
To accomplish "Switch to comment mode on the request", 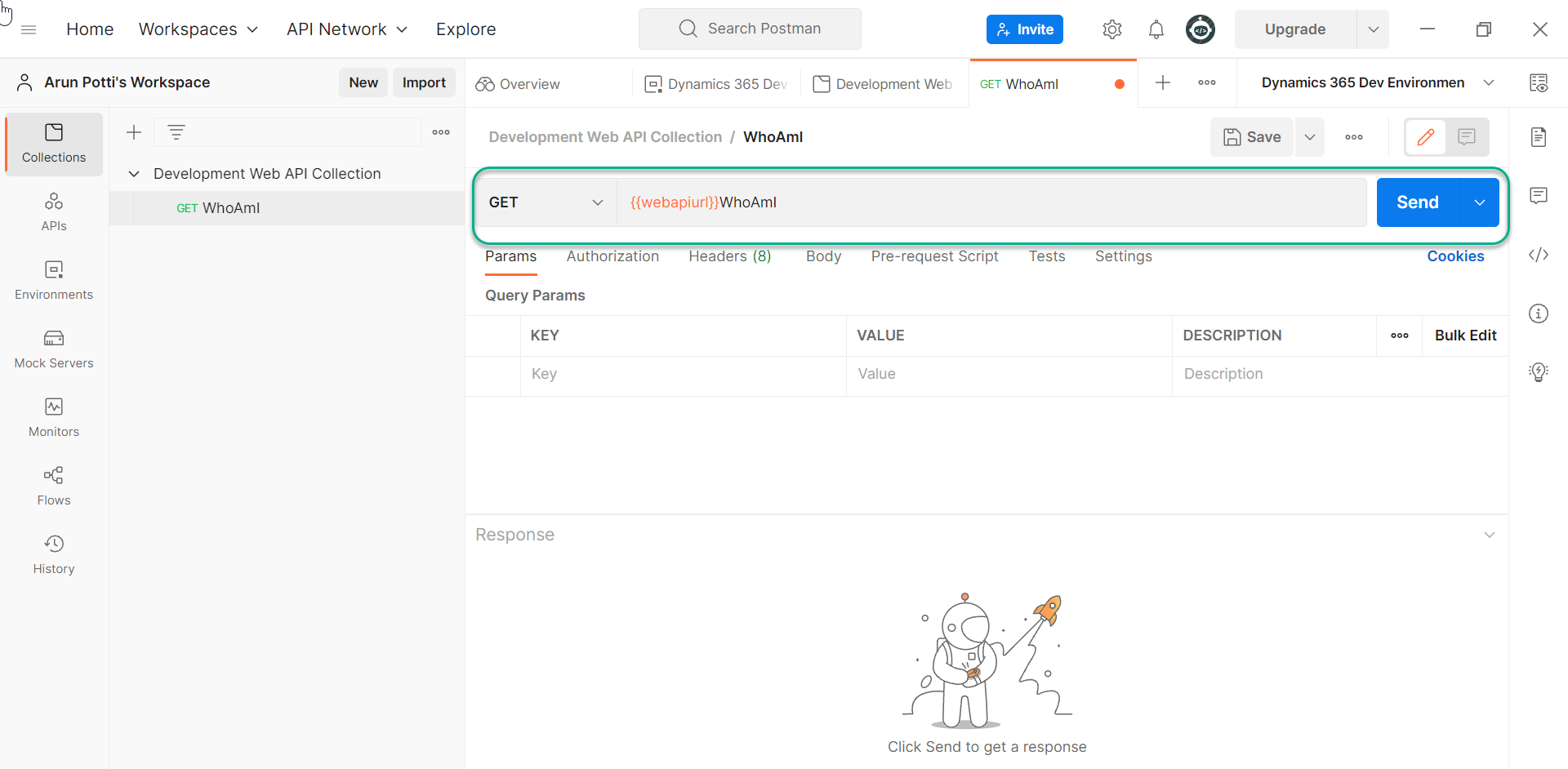I will coord(1467,136).
